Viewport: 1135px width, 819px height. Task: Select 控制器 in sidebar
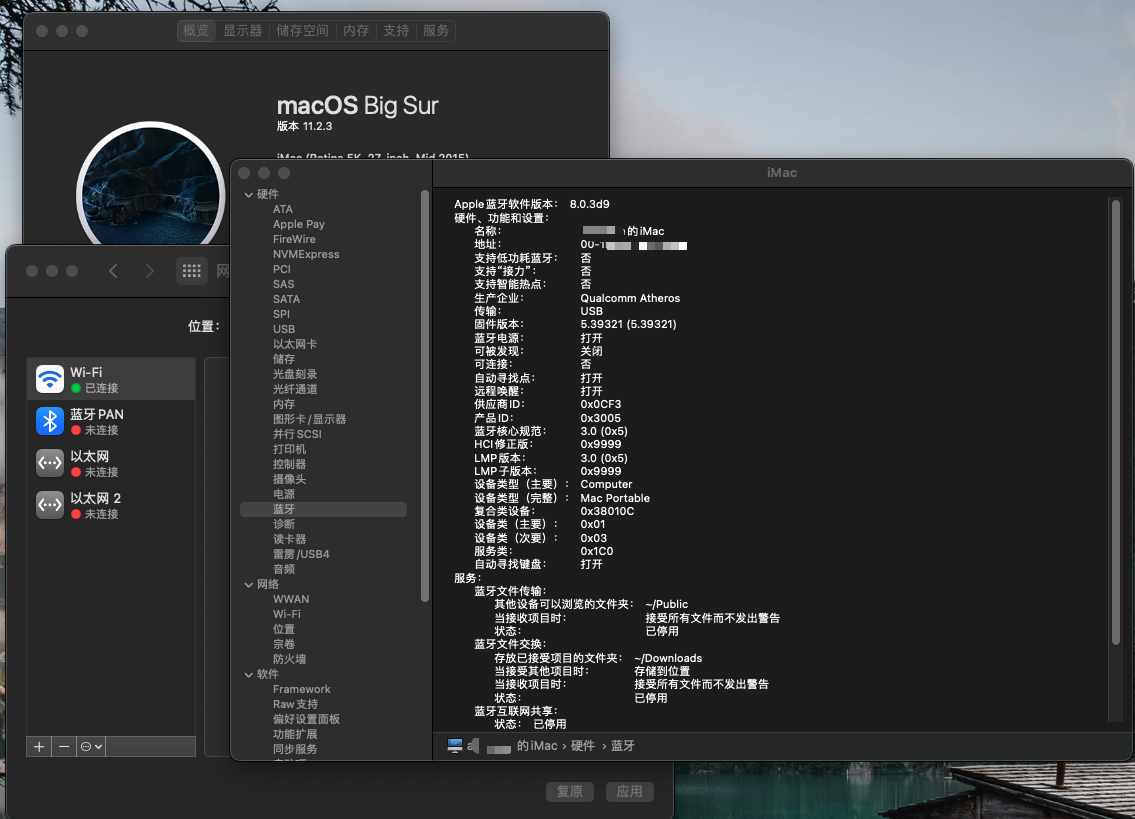coord(290,464)
